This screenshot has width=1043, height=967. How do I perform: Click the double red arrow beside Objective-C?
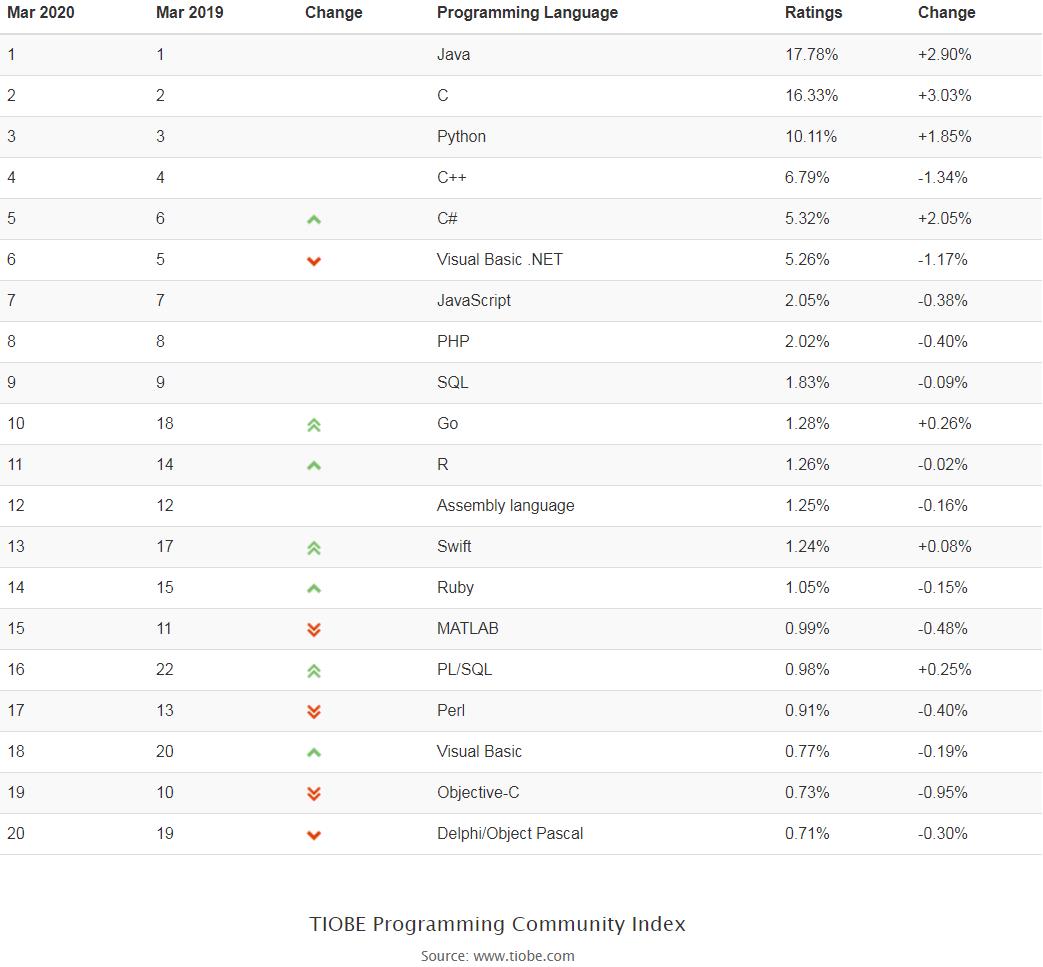tap(313, 794)
